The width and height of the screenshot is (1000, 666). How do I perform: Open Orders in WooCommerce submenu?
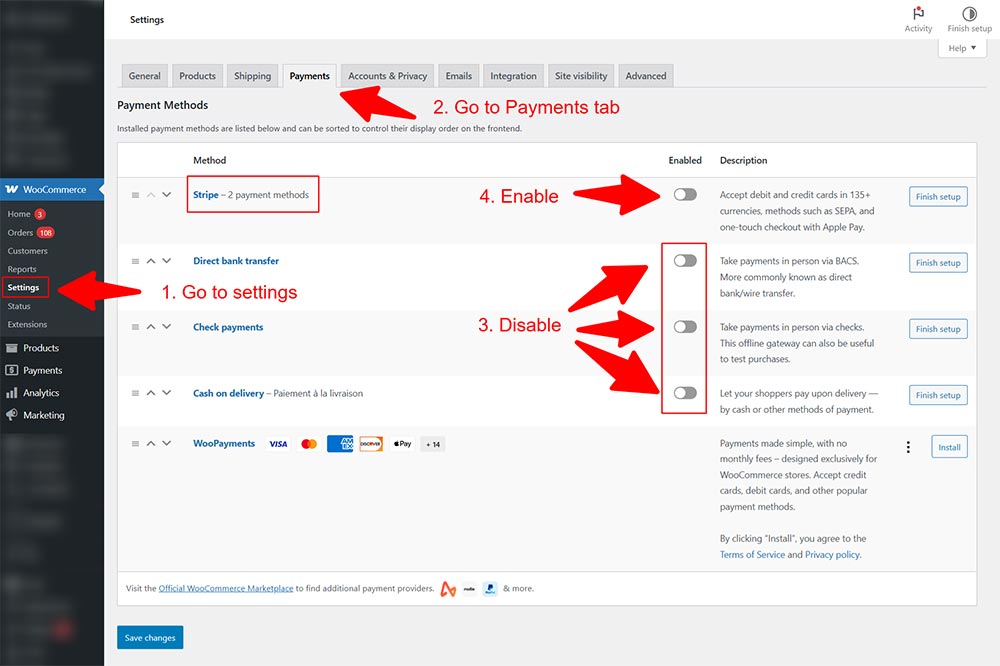(20, 233)
